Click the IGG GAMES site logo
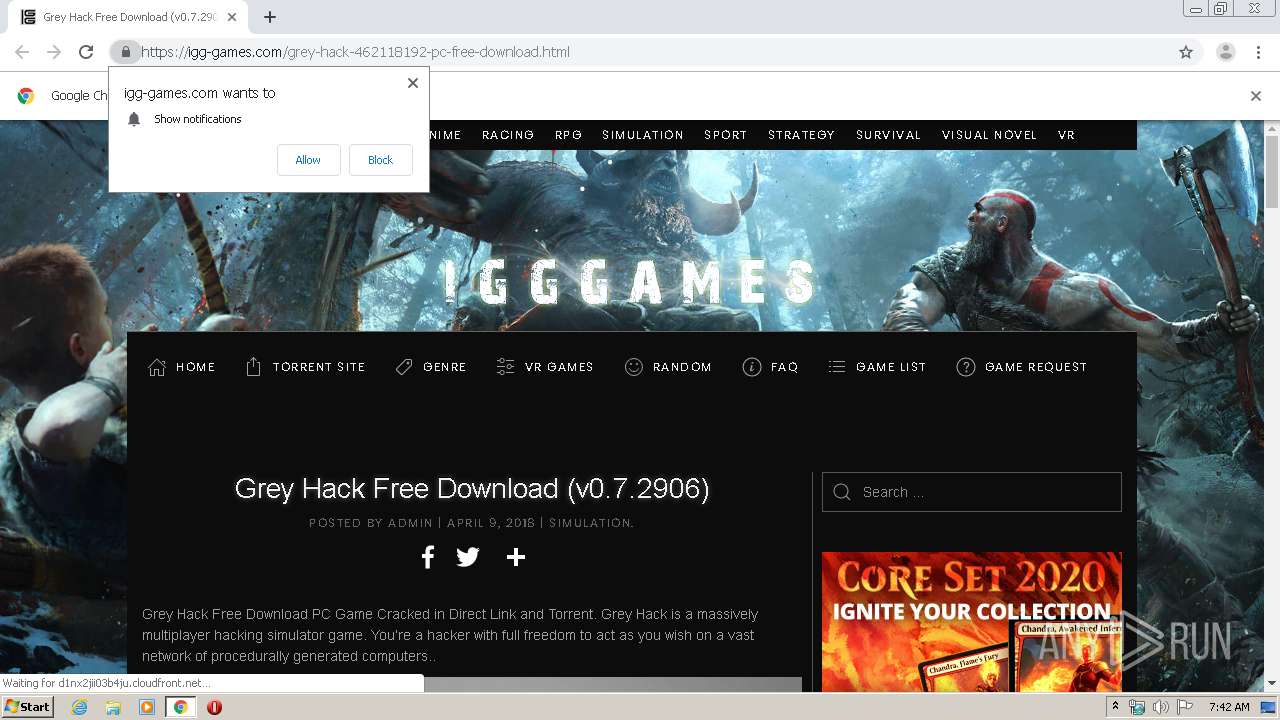Screen dimensions: 1280x720 click(x=631, y=282)
